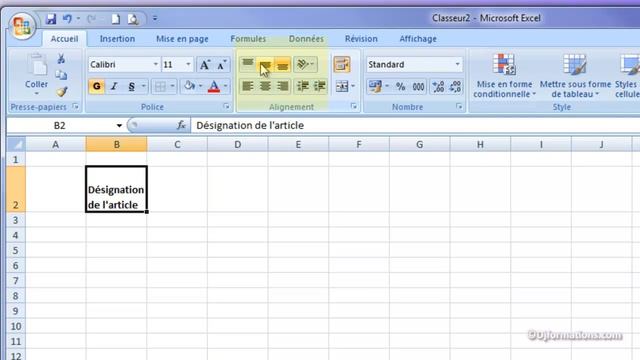Screen dimensions: 640x360
Task: Open the Calibri font name dropdown
Action: click(156, 64)
